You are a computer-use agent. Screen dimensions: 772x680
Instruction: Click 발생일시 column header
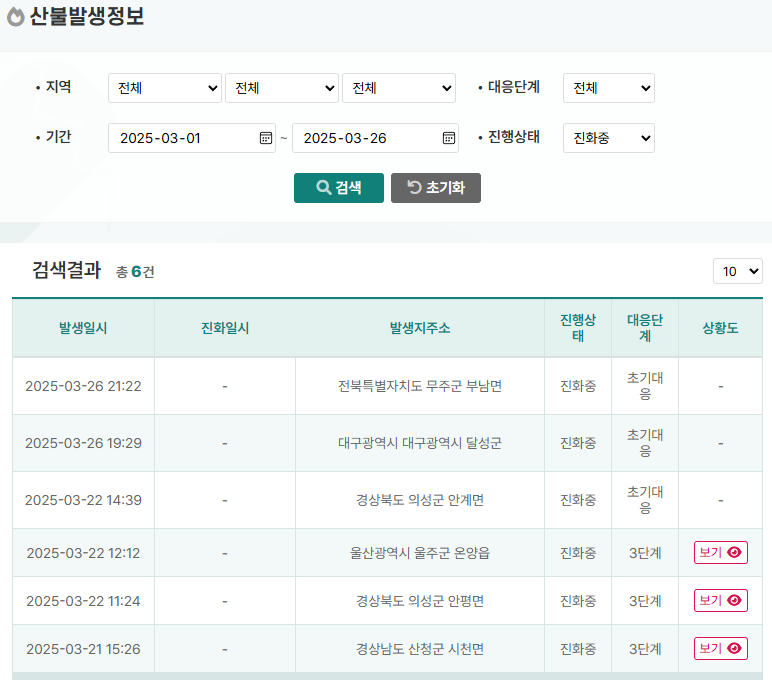click(83, 328)
